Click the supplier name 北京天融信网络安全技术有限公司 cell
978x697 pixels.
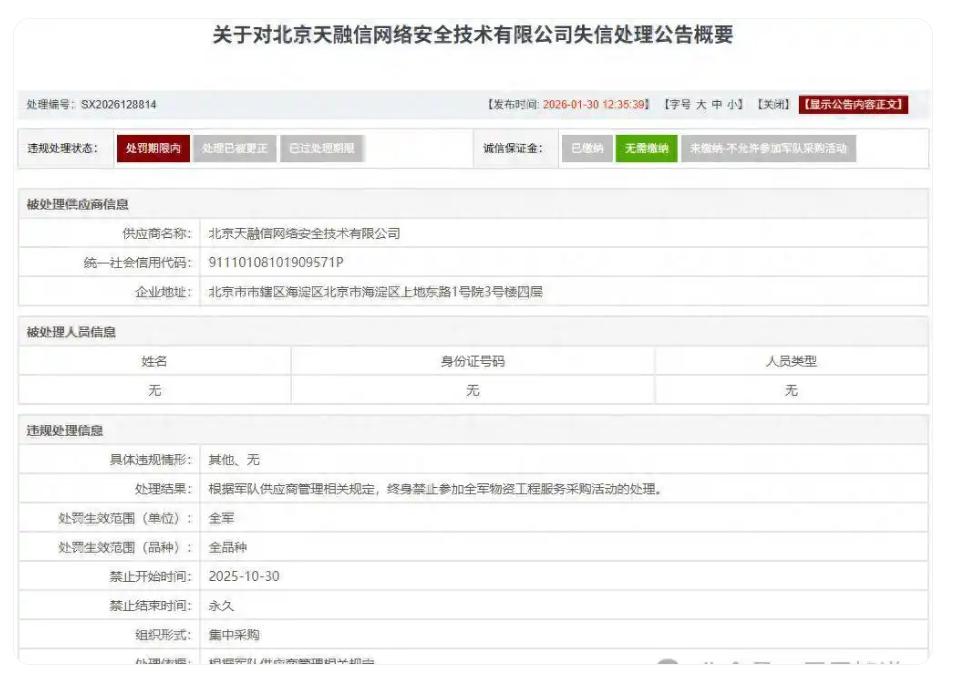(x=304, y=234)
